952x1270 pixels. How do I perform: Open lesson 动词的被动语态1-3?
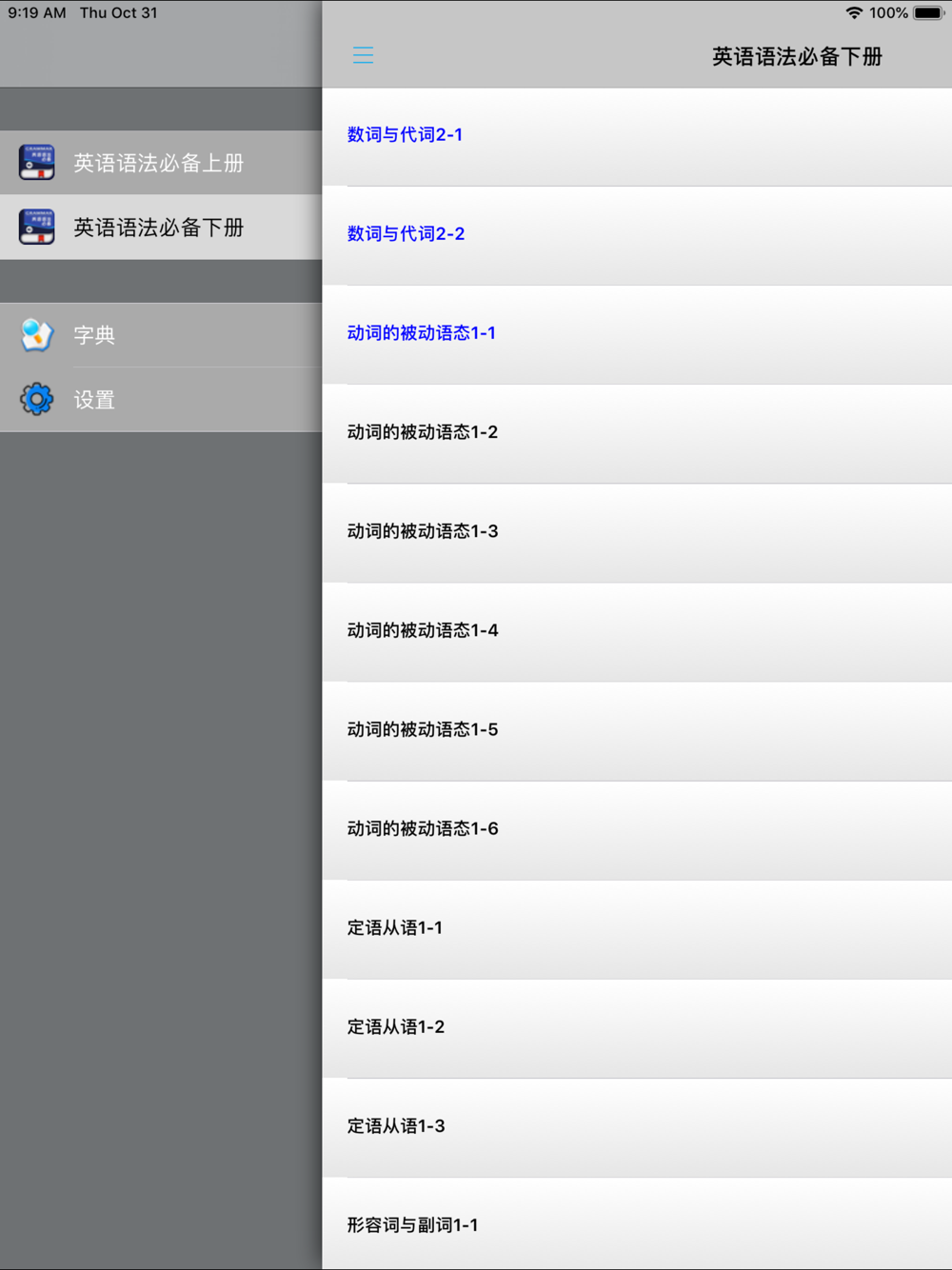point(637,532)
